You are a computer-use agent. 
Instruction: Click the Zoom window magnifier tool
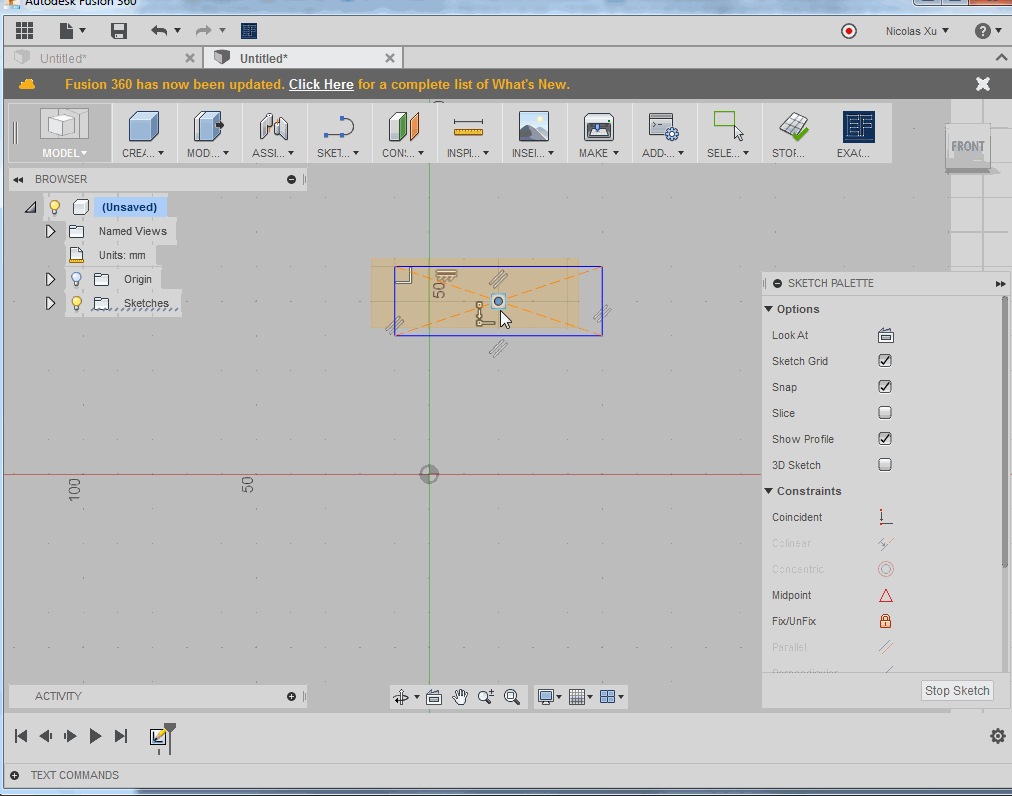[x=485, y=697]
